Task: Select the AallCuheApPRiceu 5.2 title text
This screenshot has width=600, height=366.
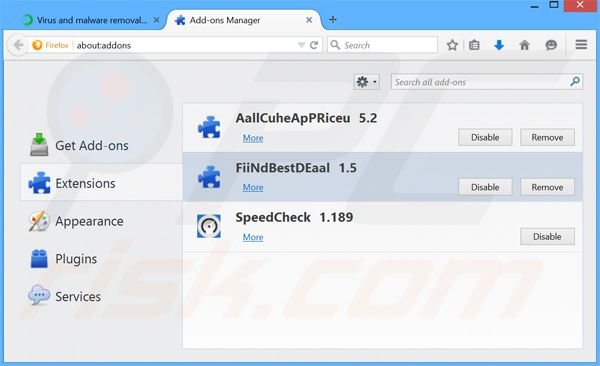Action: 306,118
